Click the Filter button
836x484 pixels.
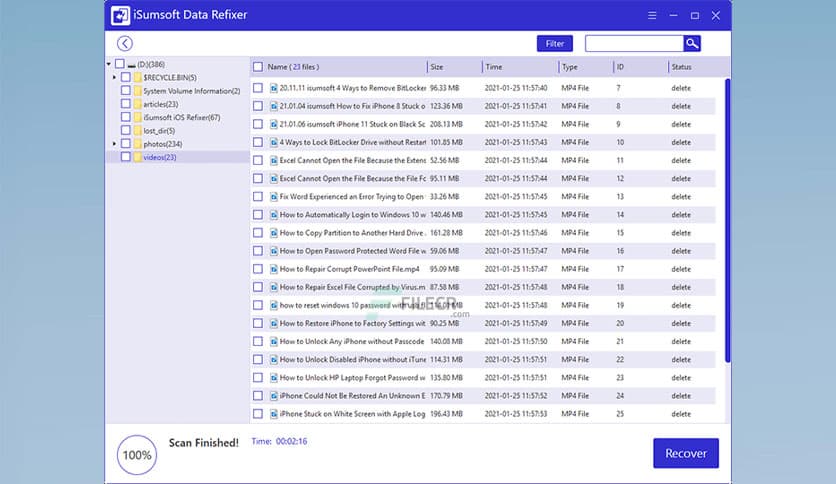click(x=554, y=44)
